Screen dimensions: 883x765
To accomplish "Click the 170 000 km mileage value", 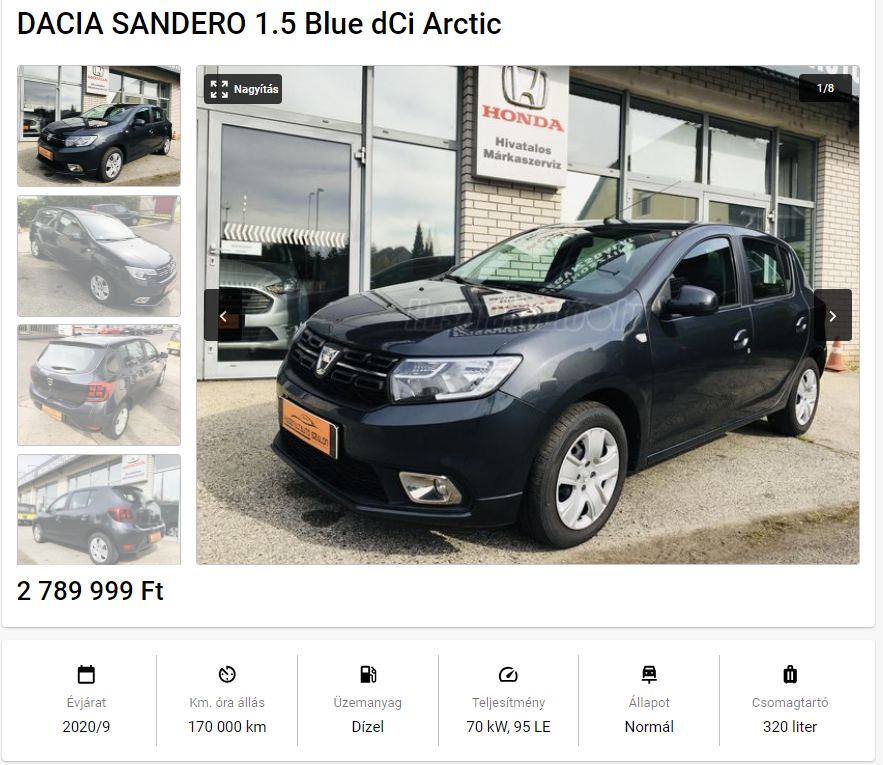I will tap(227, 727).
